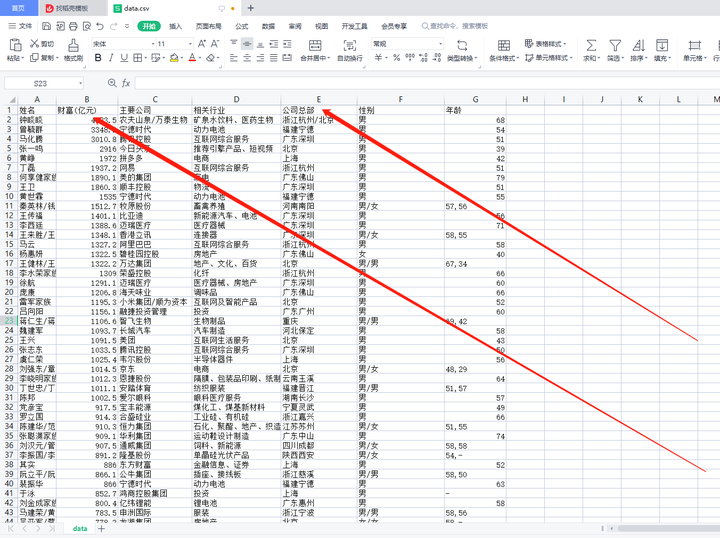
Task: Add a new sheet next to data
Action: pyautogui.click(x=101, y=528)
